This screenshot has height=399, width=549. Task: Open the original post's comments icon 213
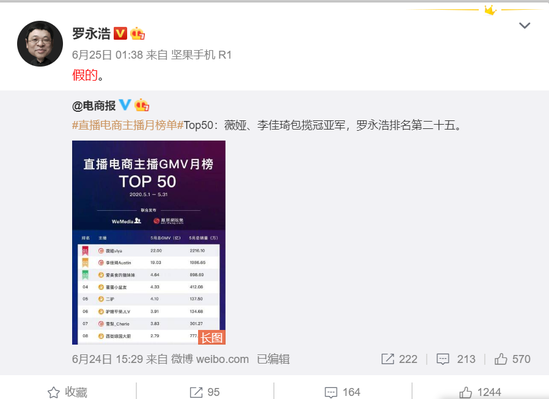[x=456, y=359]
